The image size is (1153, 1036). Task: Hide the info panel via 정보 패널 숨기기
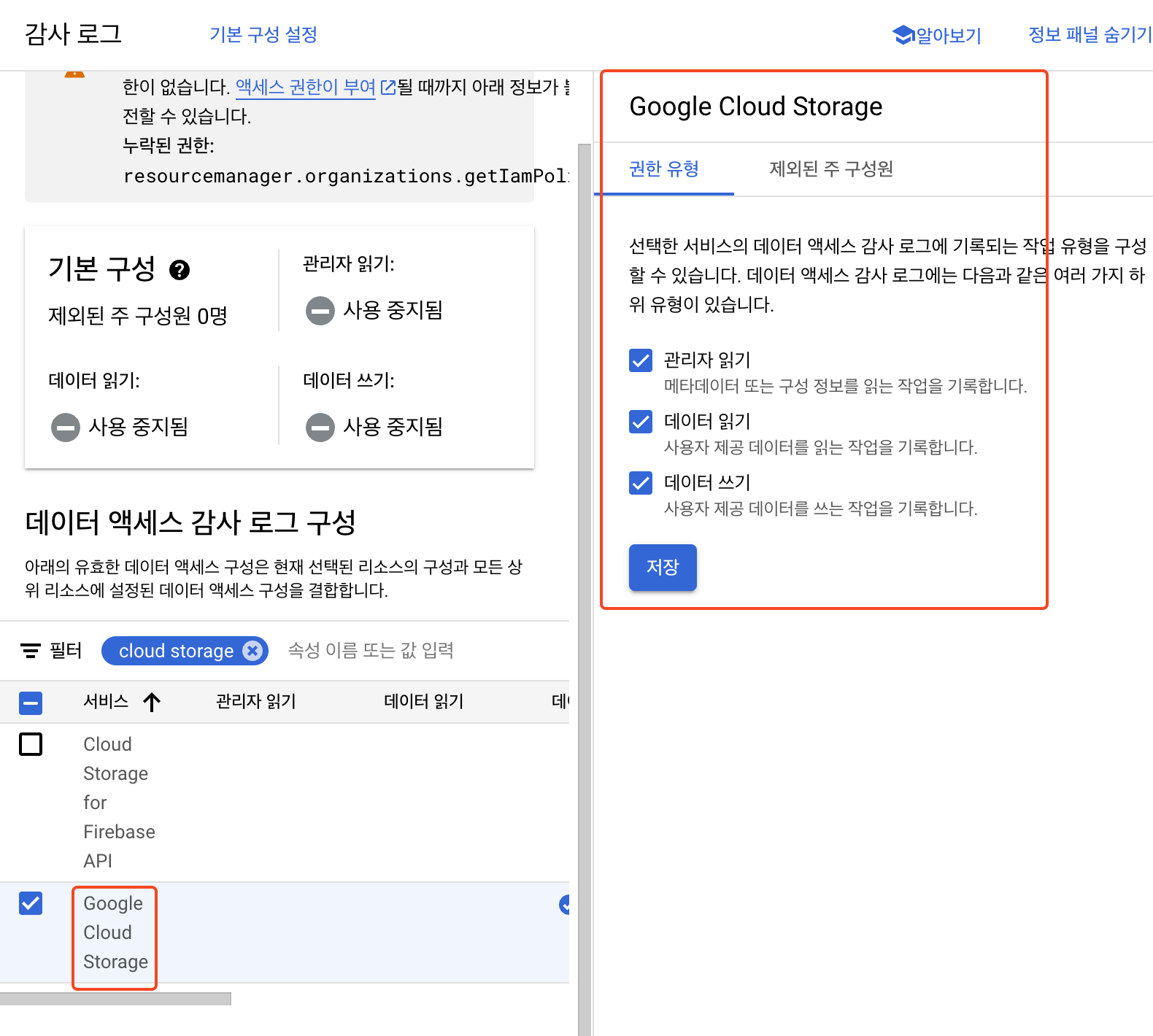point(1090,34)
